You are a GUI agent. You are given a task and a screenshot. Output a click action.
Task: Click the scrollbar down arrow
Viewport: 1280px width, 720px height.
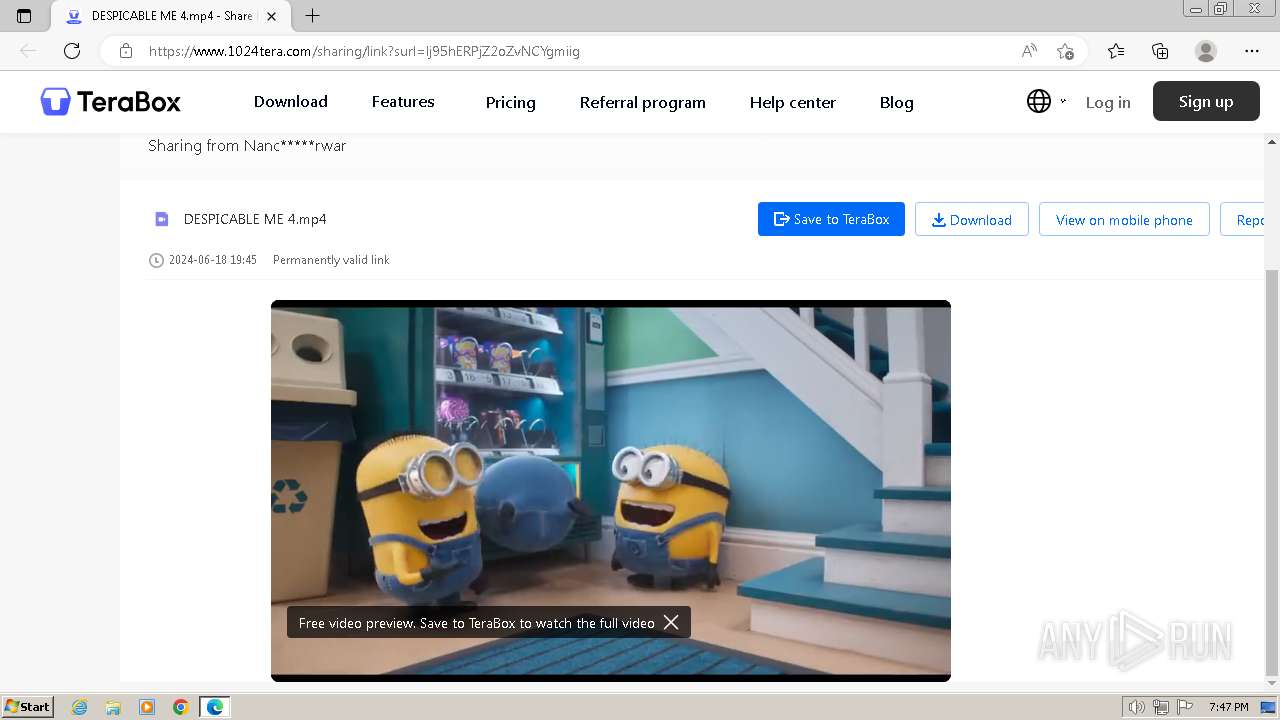[1272, 682]
